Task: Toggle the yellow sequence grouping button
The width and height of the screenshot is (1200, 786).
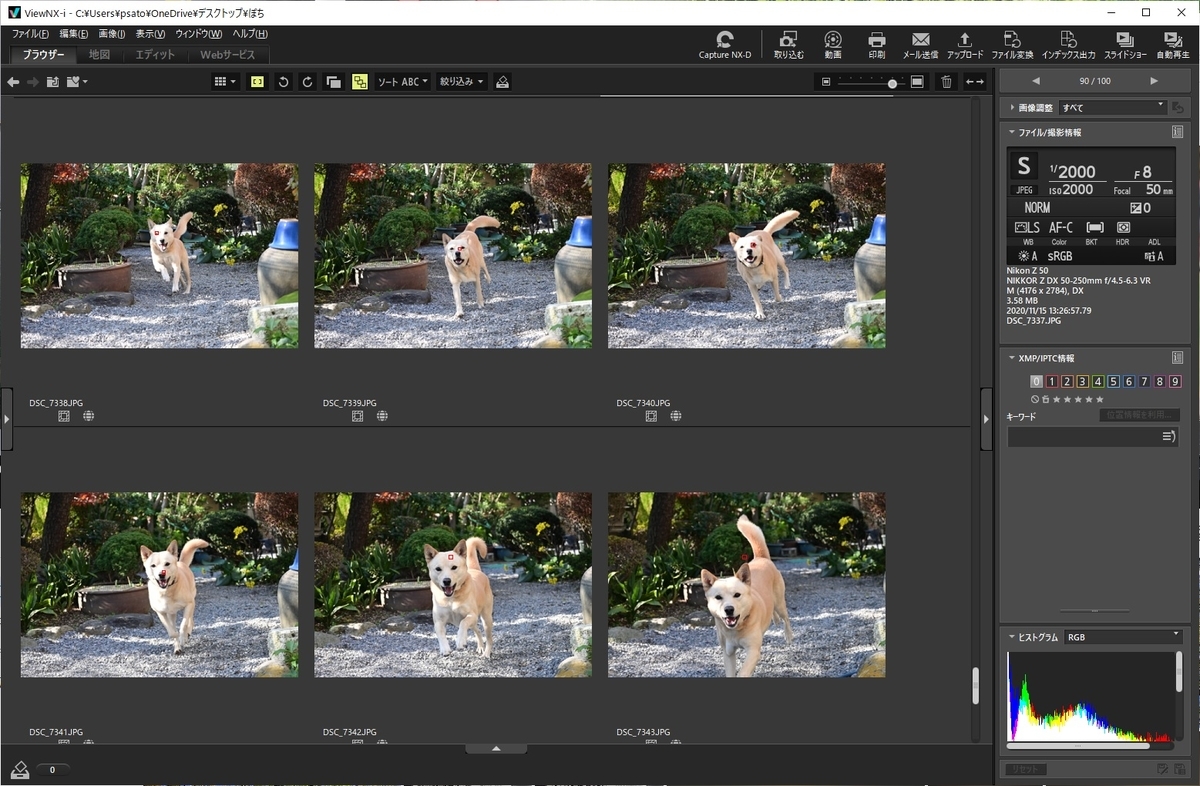Action: click(359, 82)
